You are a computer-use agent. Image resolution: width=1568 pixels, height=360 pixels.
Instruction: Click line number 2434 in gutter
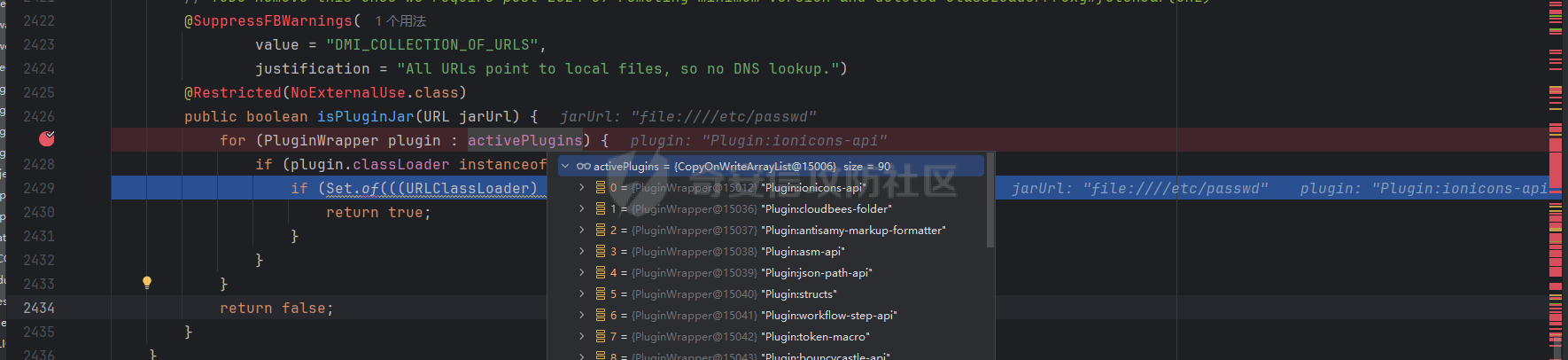(39, 308)
